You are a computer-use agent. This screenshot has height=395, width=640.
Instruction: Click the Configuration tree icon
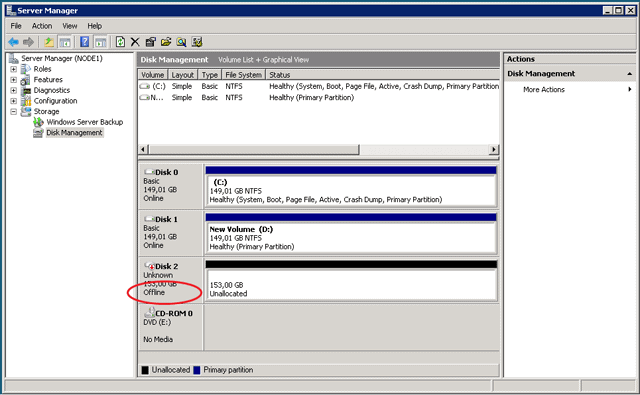tap(26, 101)
